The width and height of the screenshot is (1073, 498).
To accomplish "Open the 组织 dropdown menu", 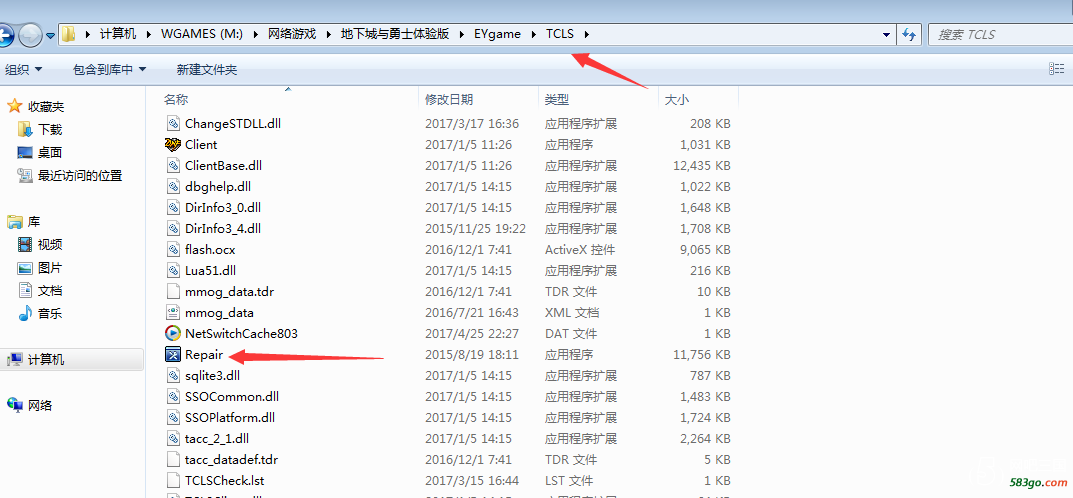I will coord(24,69).
